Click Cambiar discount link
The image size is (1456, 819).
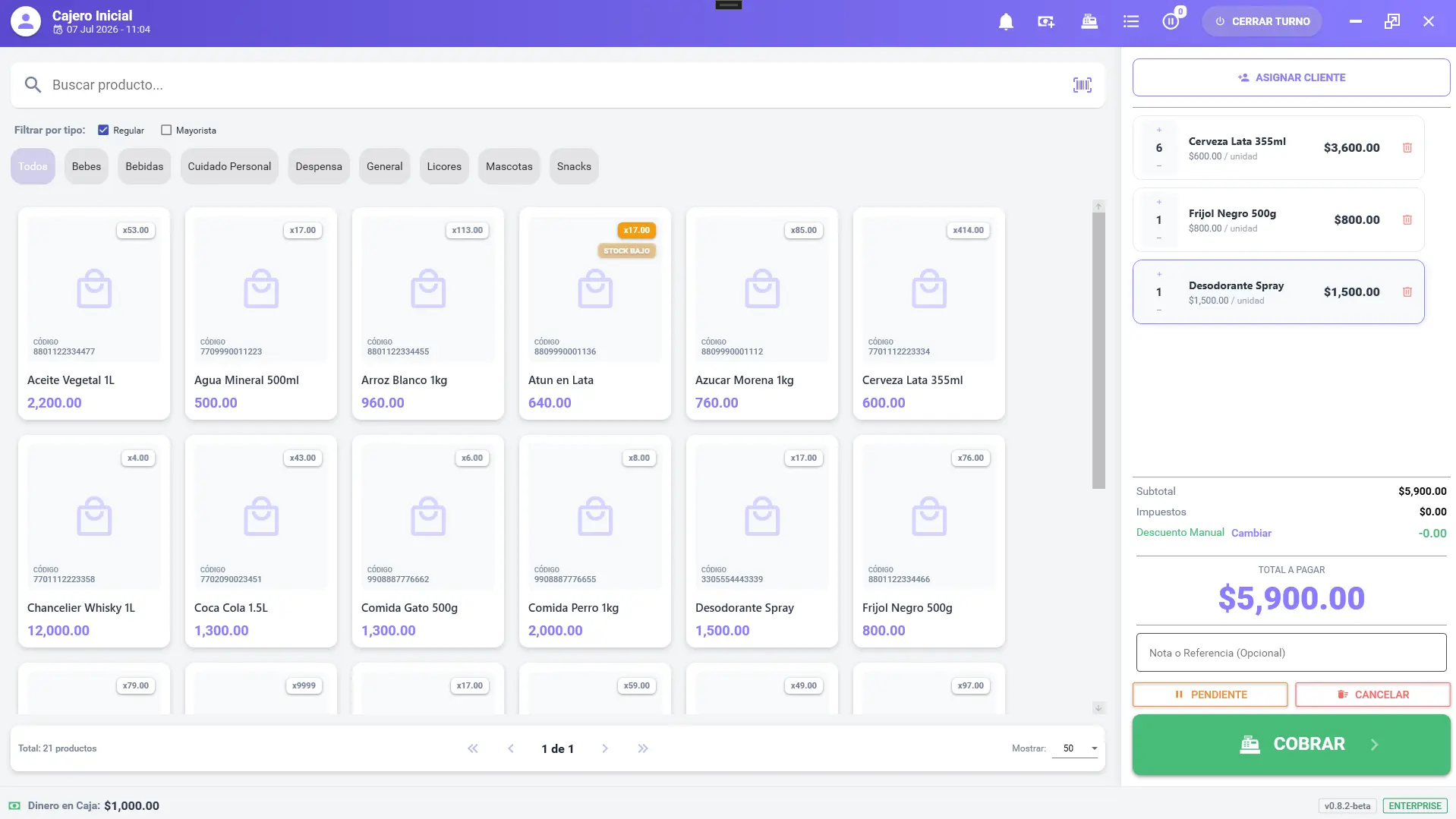1251,533
